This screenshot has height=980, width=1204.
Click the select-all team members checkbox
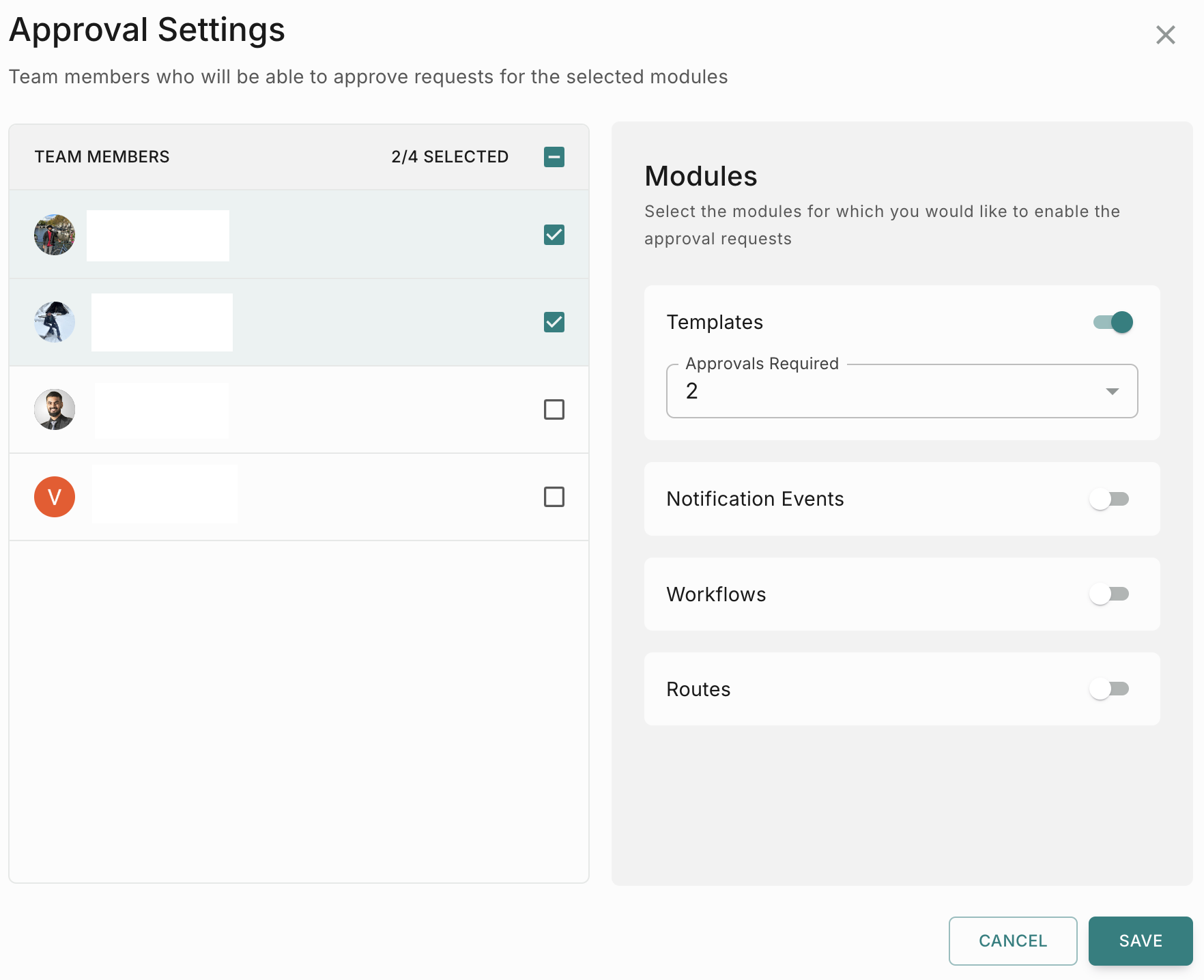point(554,157)
